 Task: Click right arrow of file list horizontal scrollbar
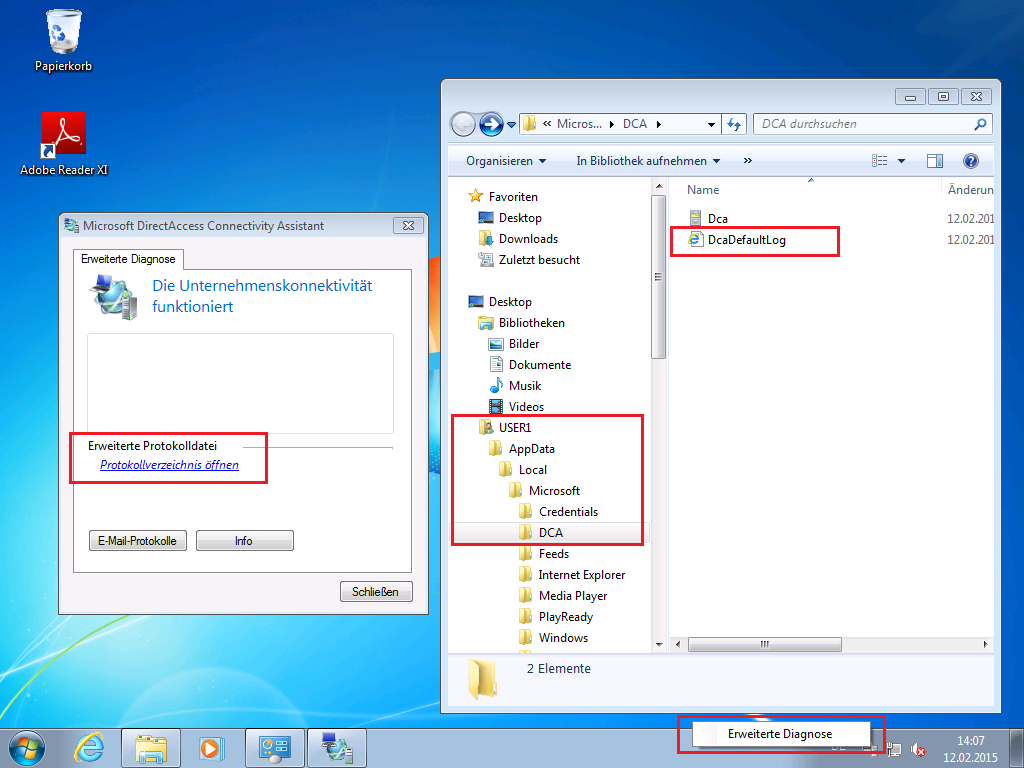(985, 645)
